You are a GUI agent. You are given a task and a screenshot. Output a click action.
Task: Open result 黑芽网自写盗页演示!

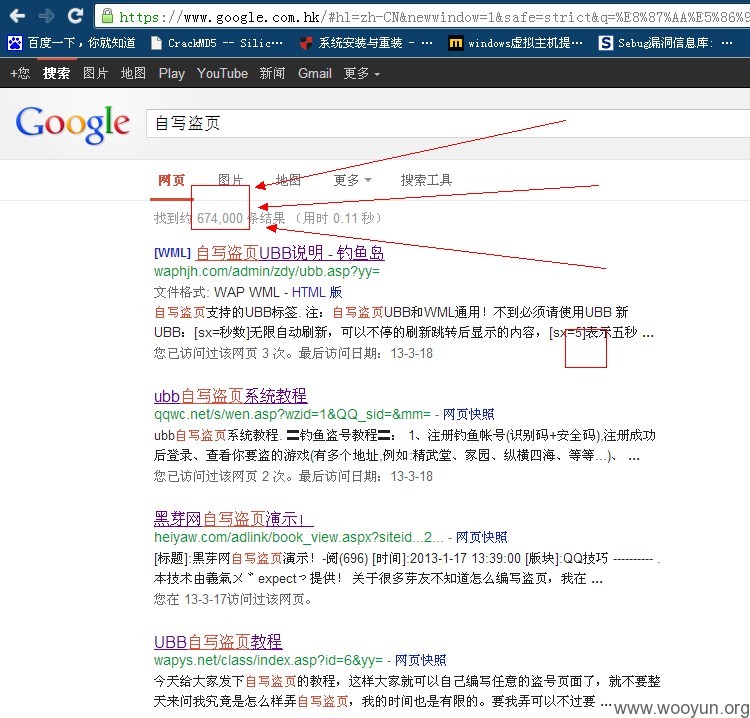[233, 519]
